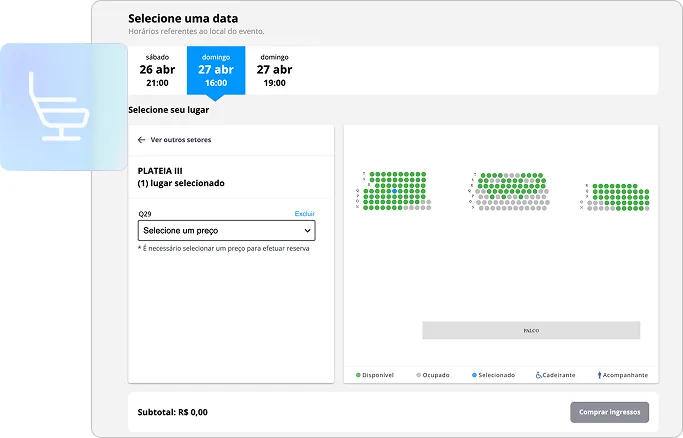Screen dimensions: 683x438
Task: Click the PLATEIA III section heading
Action: click(160, 171)
